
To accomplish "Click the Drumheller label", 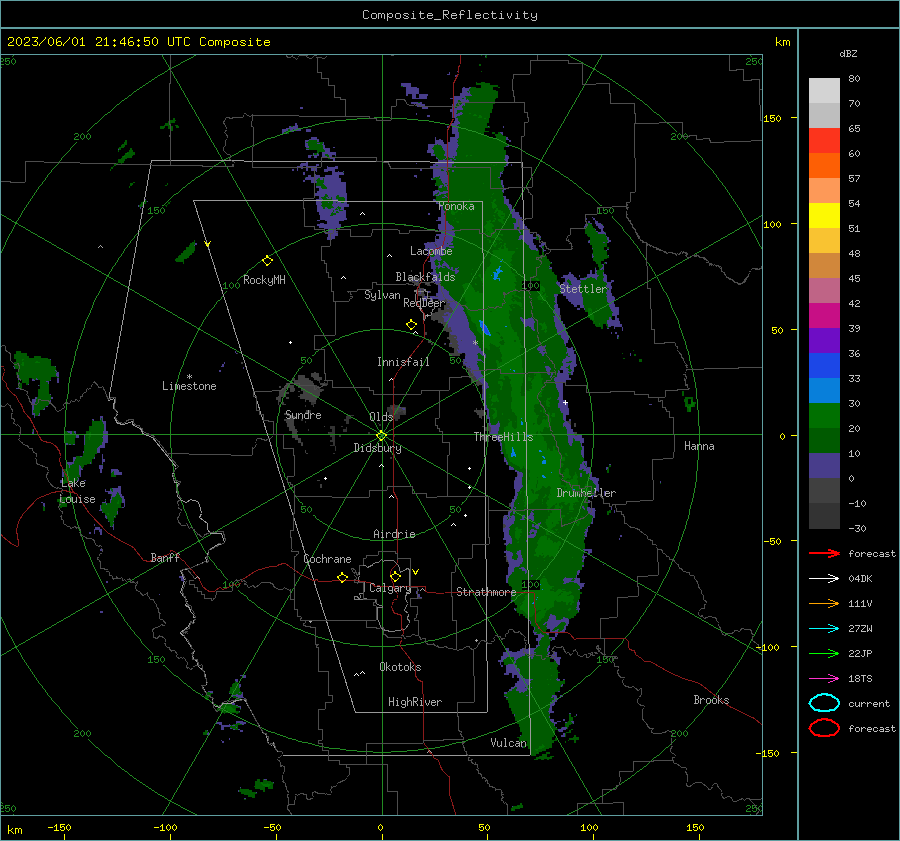I will coord(586,493).
